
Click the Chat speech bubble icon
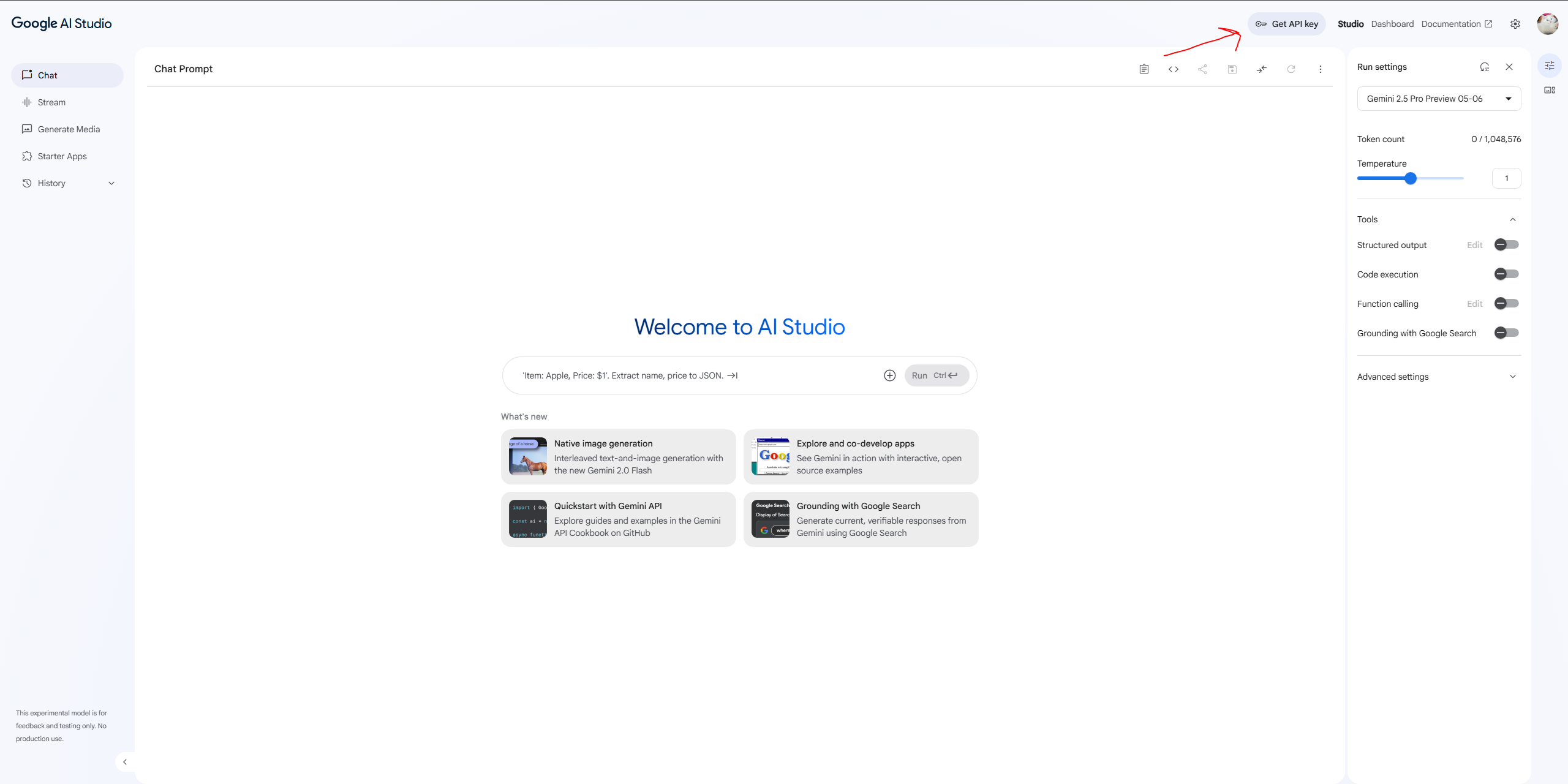coord(27,75)
